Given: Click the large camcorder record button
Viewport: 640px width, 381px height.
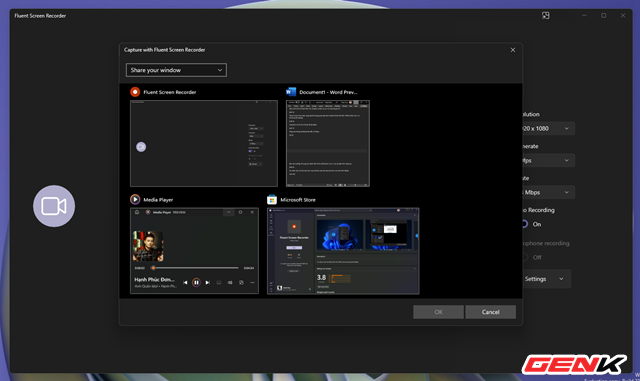Looking at the screenshot, I should click(54, 206).
